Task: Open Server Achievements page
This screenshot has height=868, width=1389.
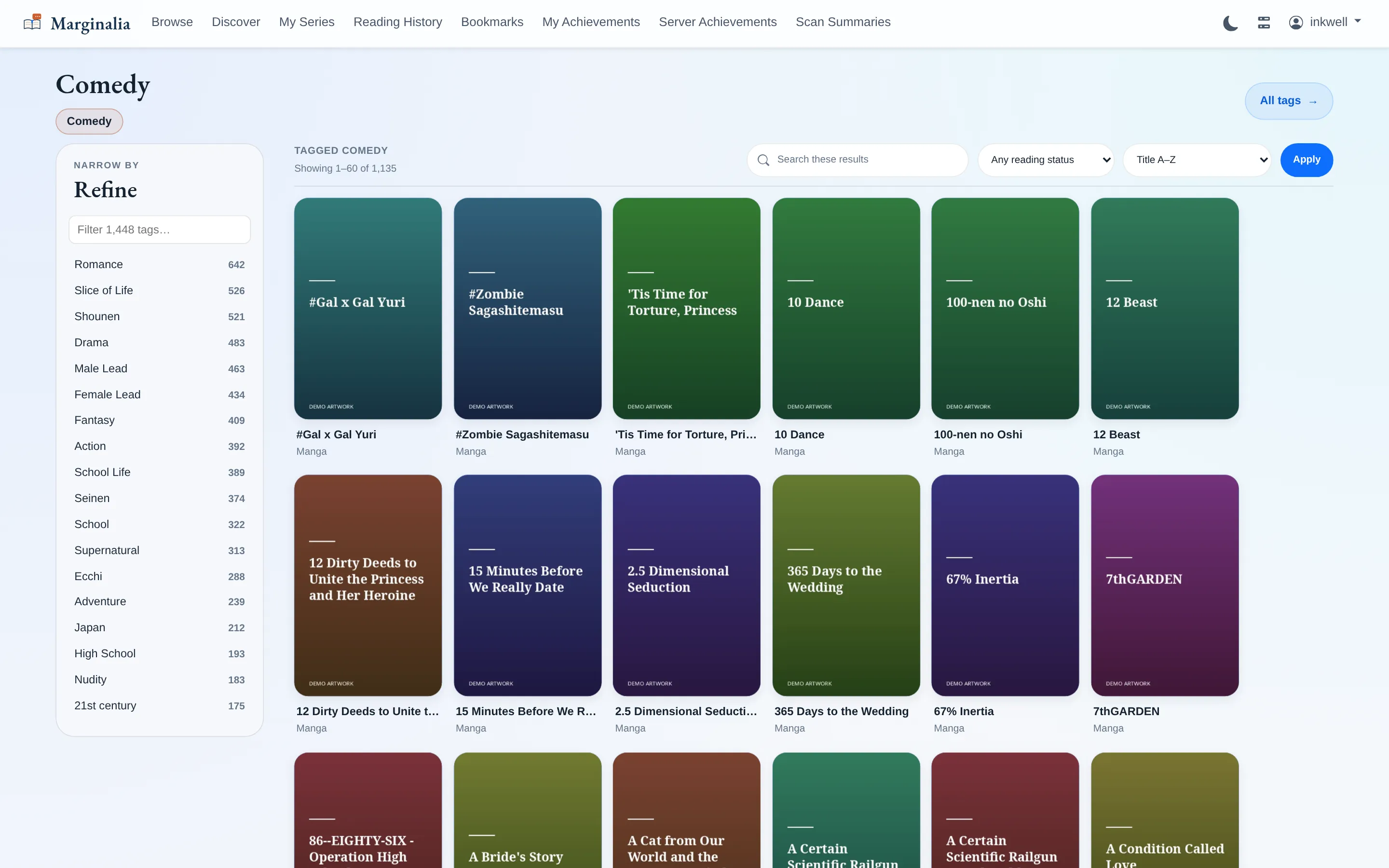Action: coord(718,22)
